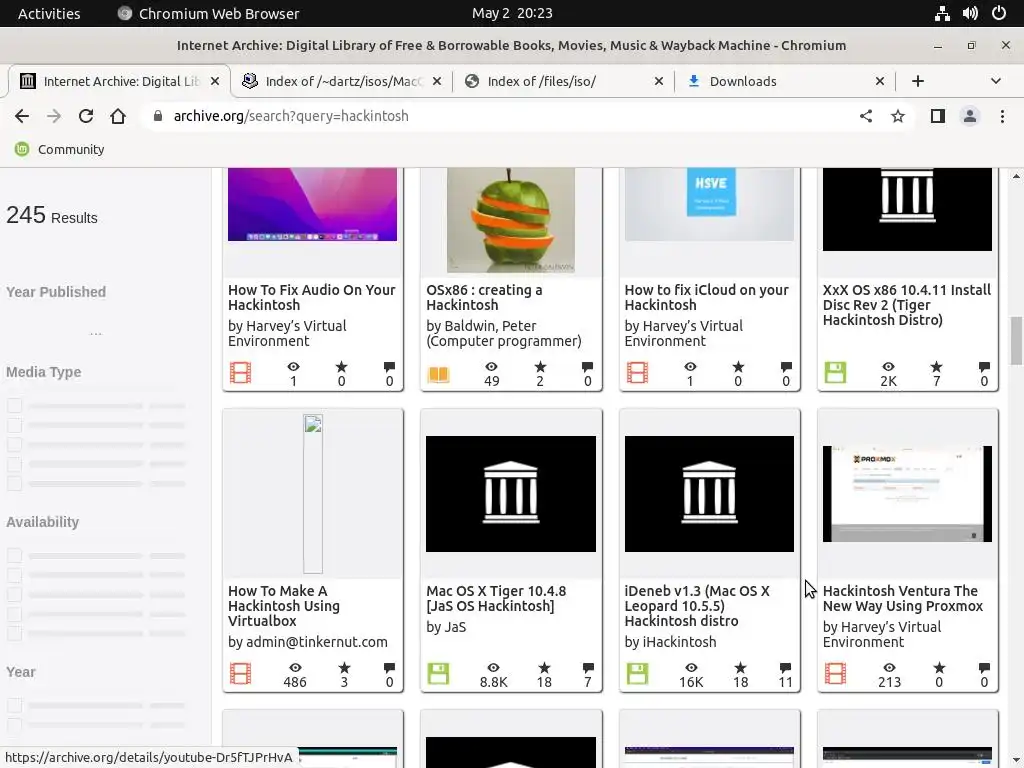The height and width of the screenshot is (768, 1024).
Task: Click Mac OS X Tiger archive logo thumbnail
Action: click(511, 494)
